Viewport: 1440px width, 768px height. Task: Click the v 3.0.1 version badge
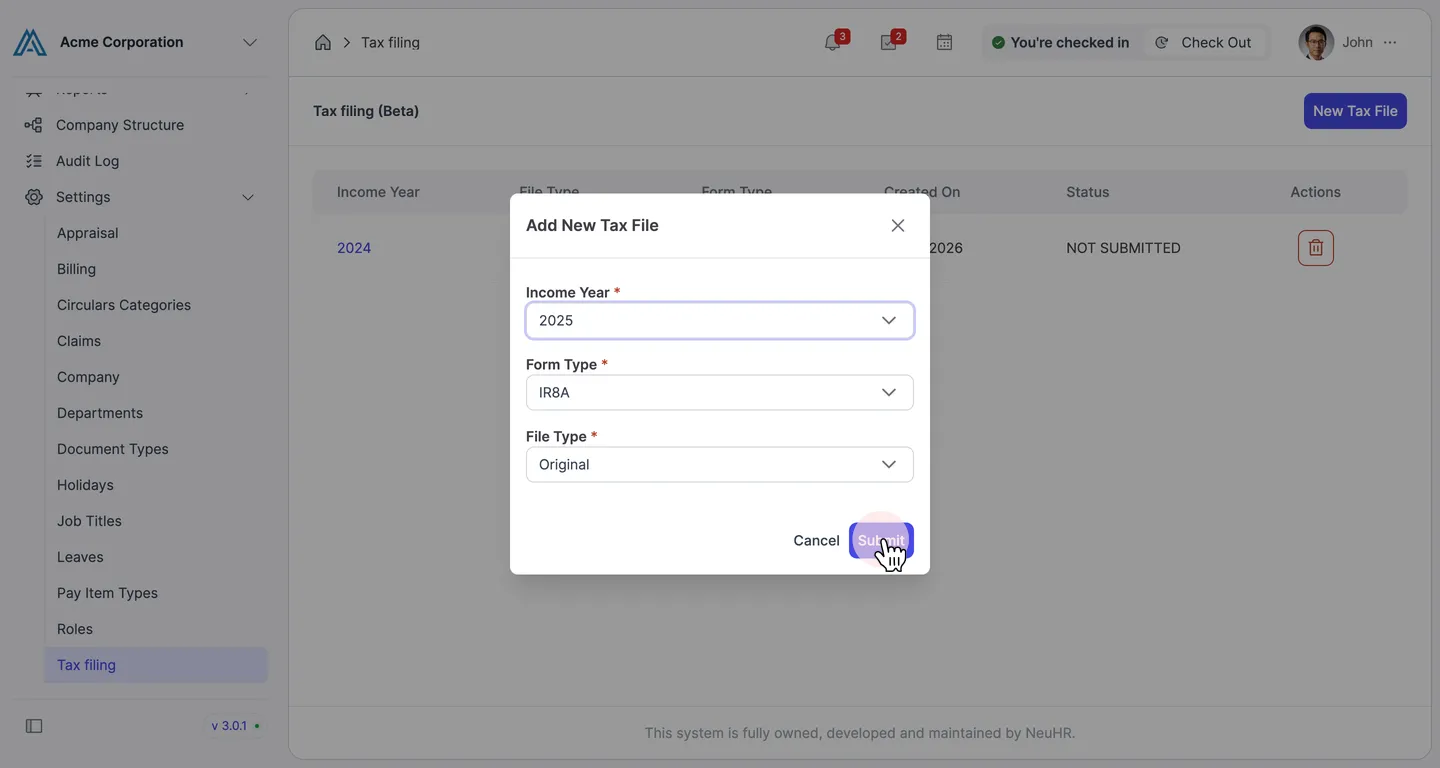pos(236,726)
